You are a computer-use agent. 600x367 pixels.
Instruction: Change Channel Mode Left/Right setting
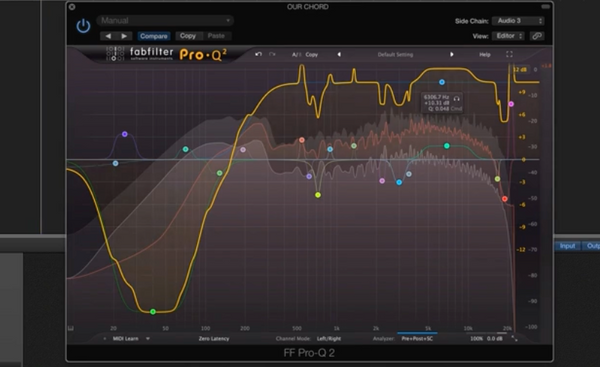[x=329, y=339]
